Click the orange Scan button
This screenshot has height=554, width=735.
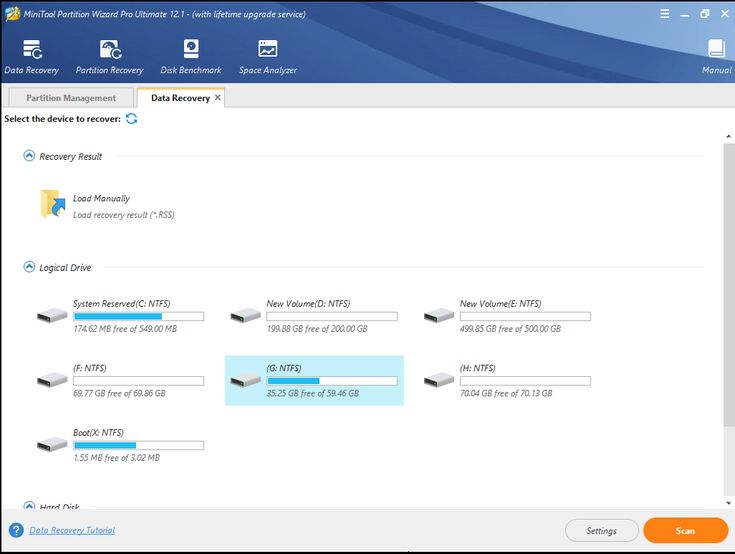(685, 531)
